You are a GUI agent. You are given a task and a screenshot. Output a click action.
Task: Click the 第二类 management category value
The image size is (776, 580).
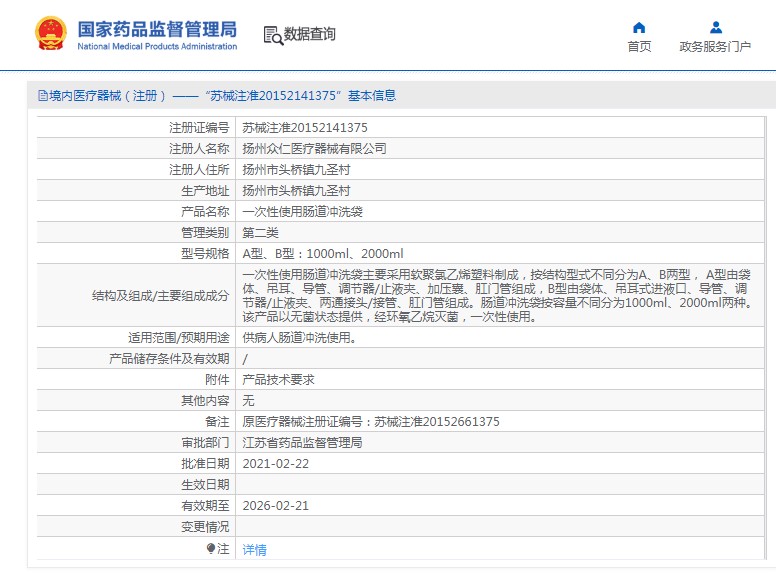point(260,233)
